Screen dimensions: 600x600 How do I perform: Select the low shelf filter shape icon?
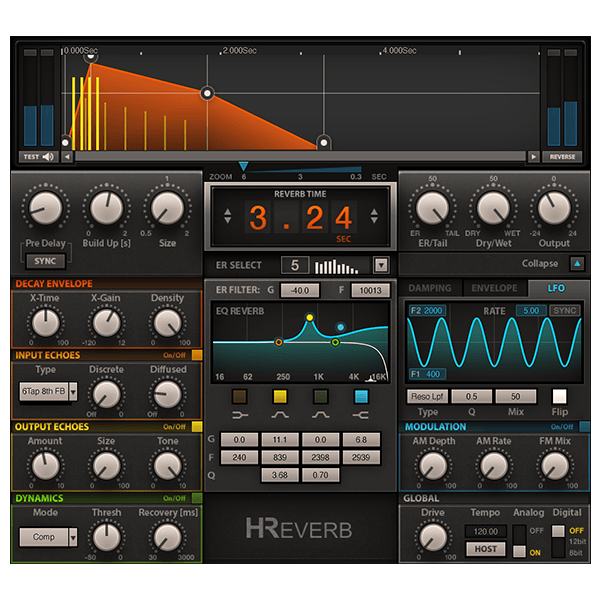[240, 415]
